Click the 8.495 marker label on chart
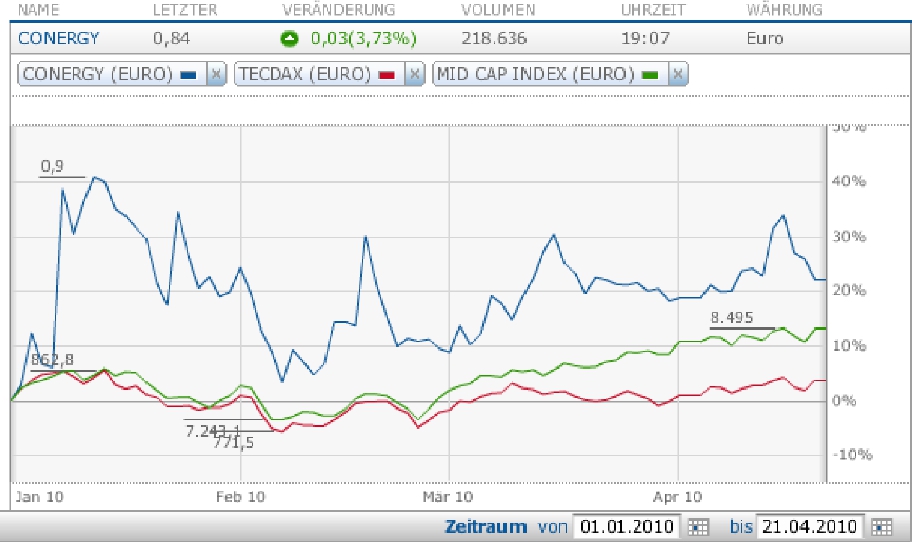The height and width of the screenshot is (542, 912). pos(732,318)
